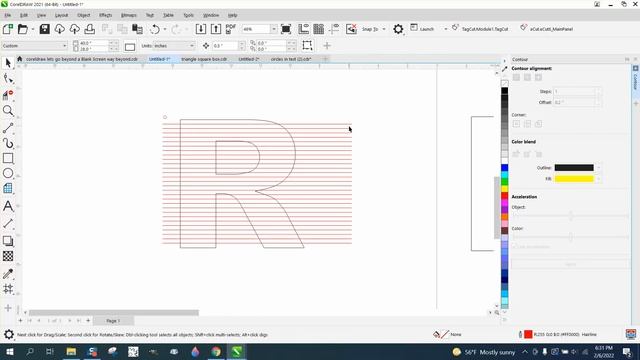Image resolution: width=640 pixels, height=360 pixels.
Task: Open the Bitmaps menu
Action: (129, 15)
